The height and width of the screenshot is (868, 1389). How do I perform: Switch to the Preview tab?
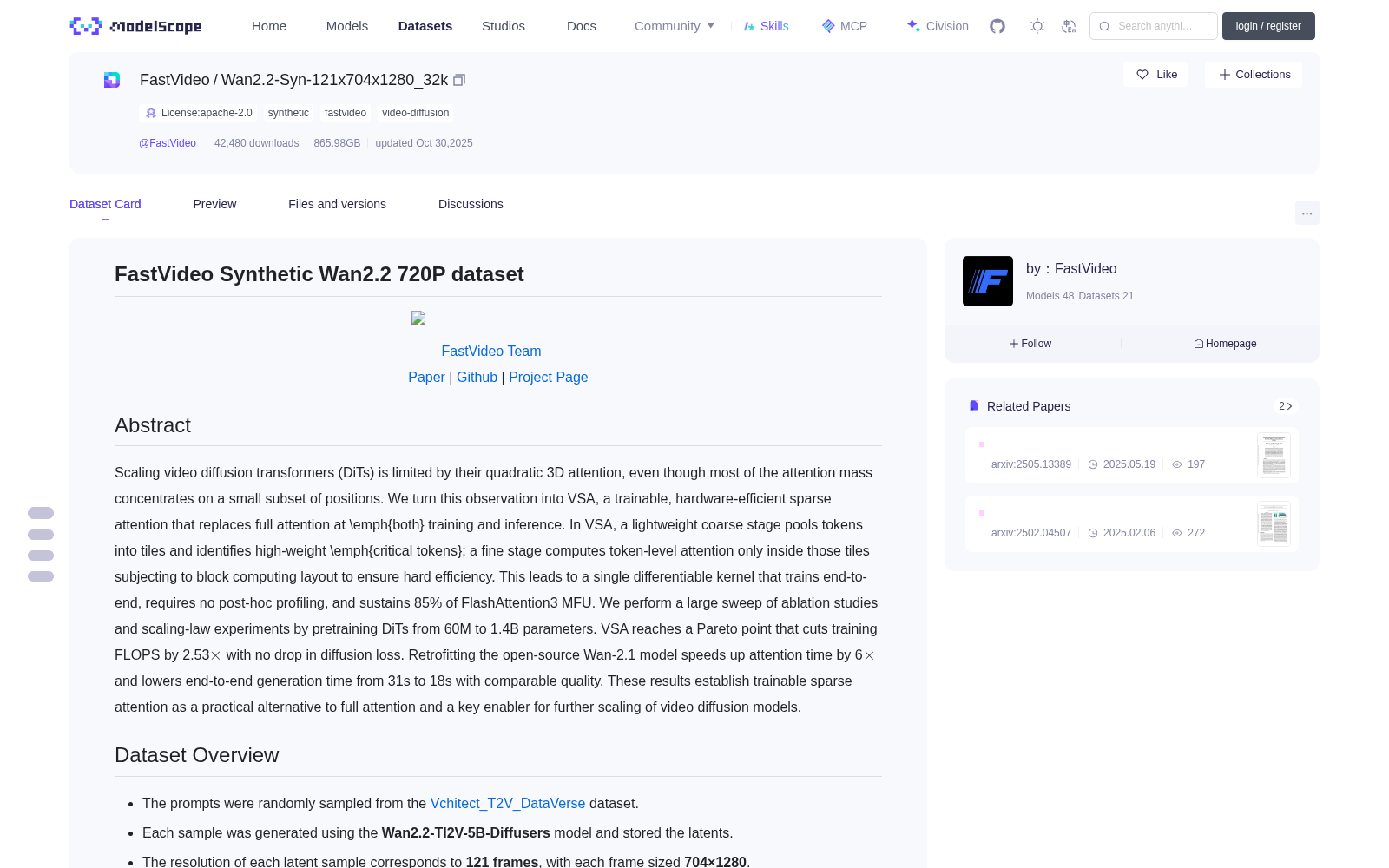[214, 204]
